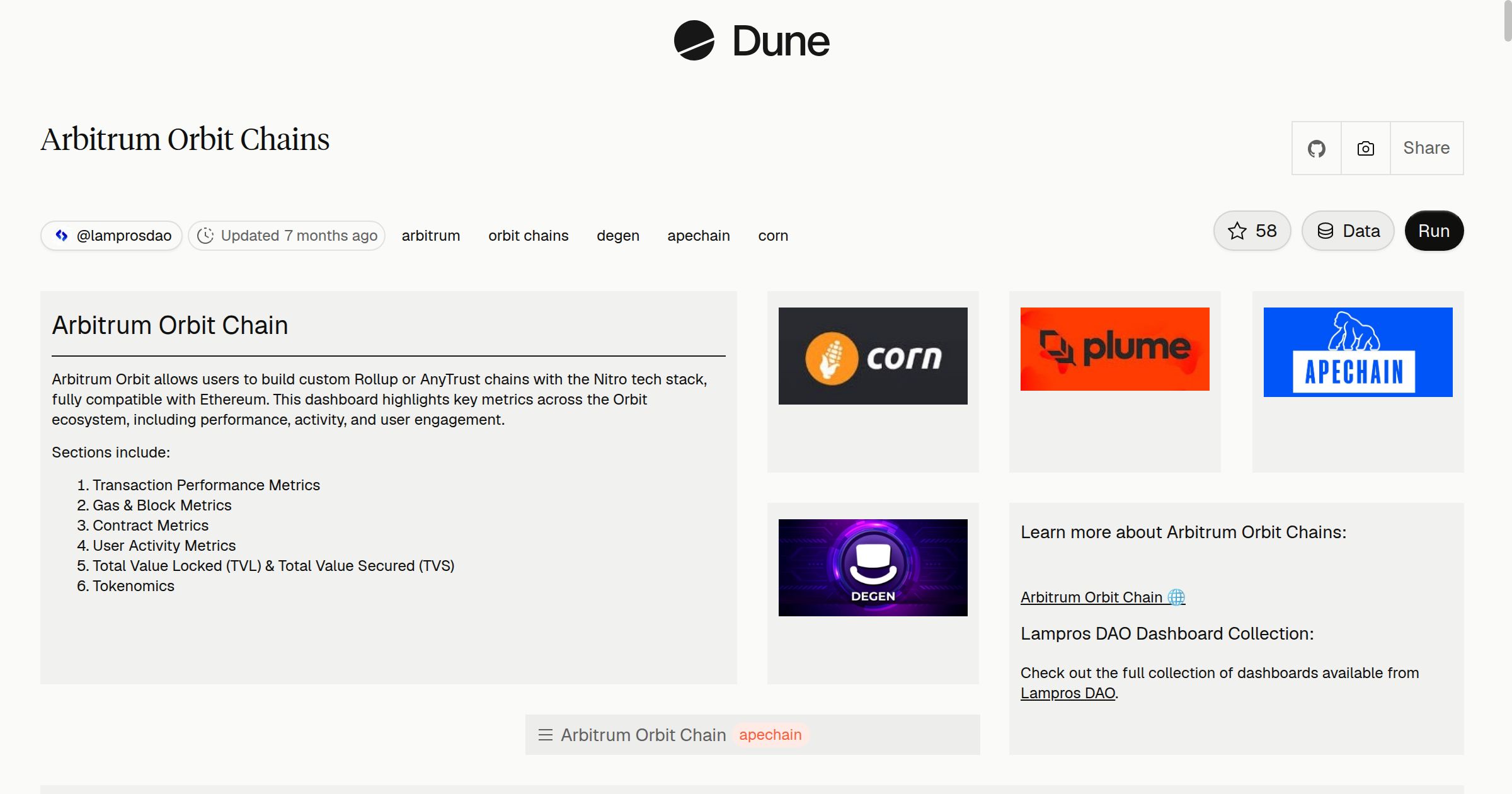This screenshot has width=1512, height=794.
Task: Click the hamburger icon beside Arbitrum Orbit Chain
Action: pos(546,735)
